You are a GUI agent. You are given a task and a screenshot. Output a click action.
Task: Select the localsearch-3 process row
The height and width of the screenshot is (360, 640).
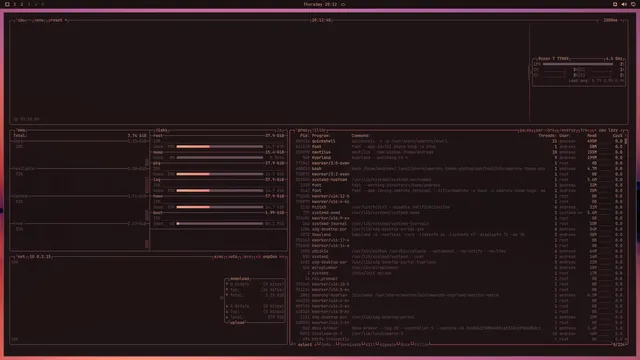point(460,333)
